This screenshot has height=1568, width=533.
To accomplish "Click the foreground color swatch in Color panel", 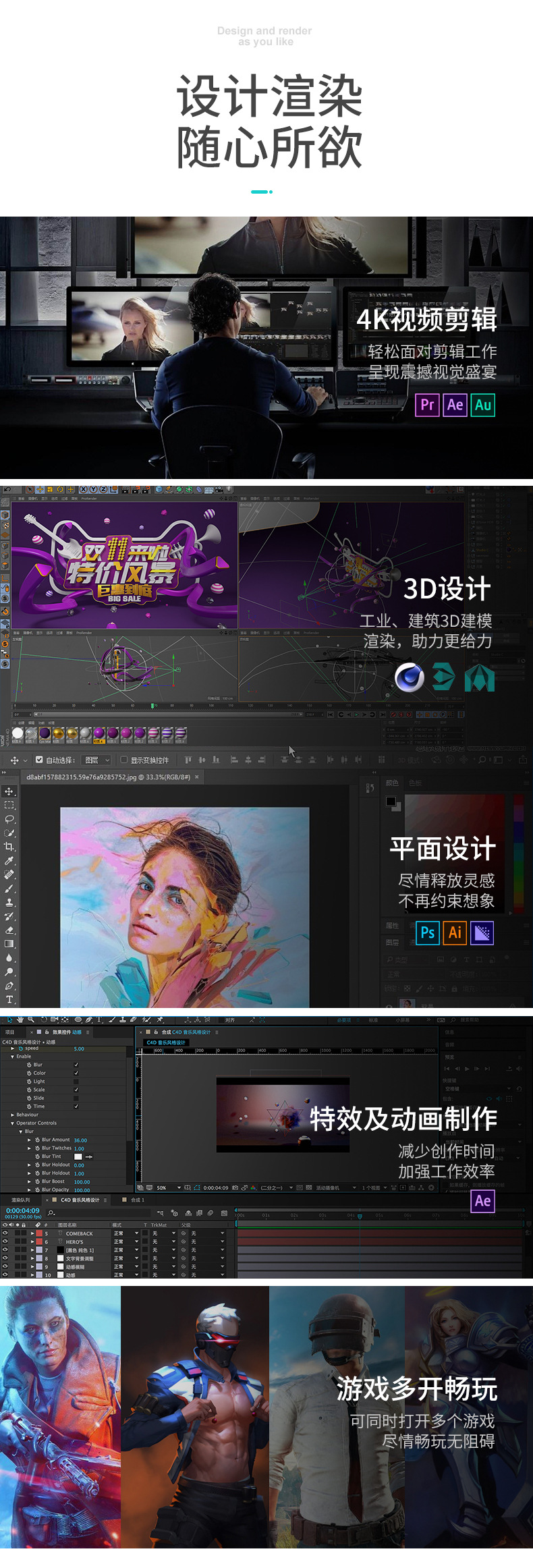I will point(391,801).
